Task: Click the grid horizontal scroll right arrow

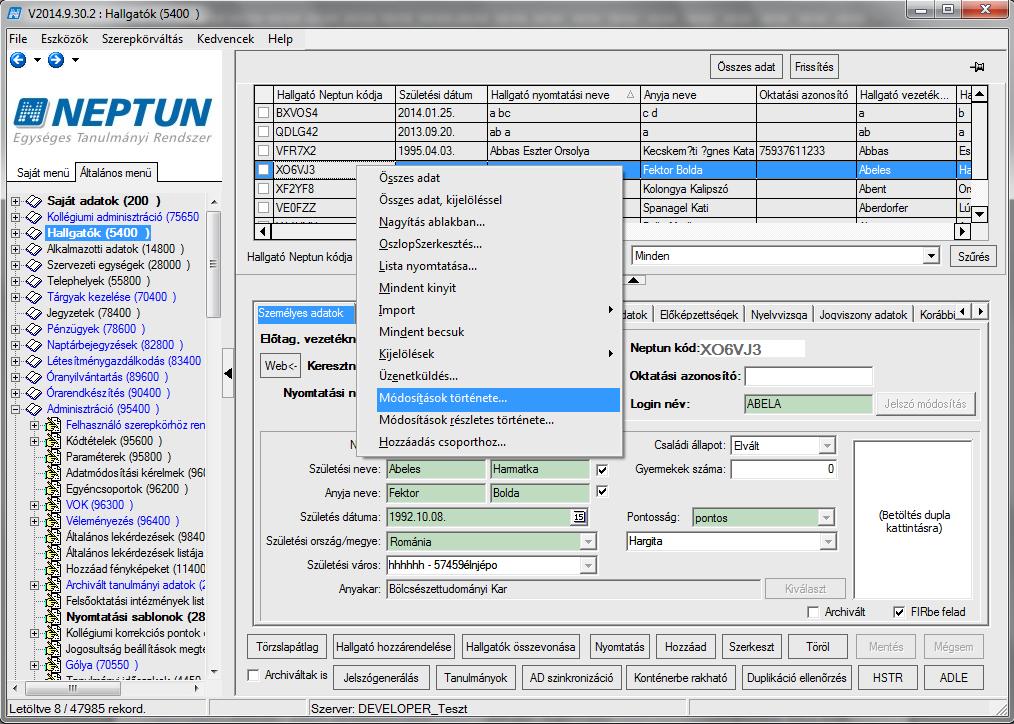Action: point(962,231)
